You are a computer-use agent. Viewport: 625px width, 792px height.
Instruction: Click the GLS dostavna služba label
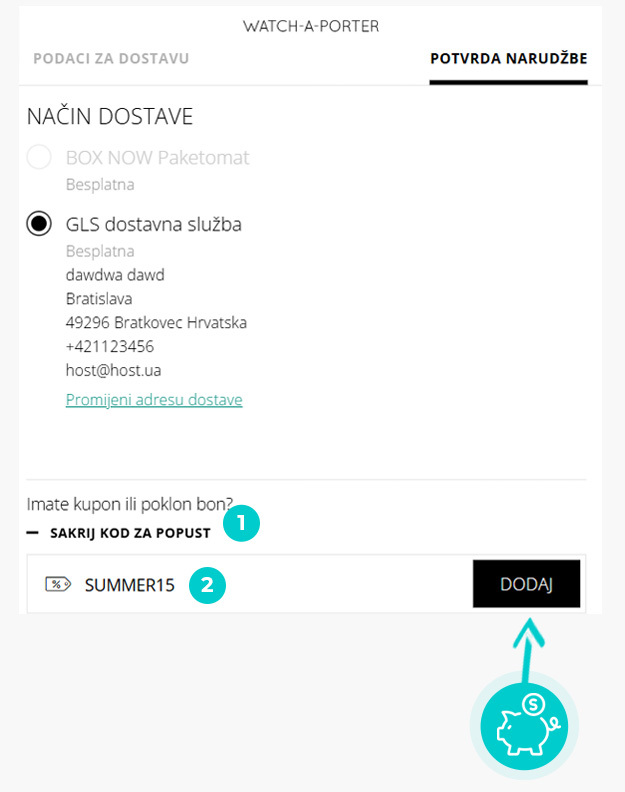tap(154, 224)
